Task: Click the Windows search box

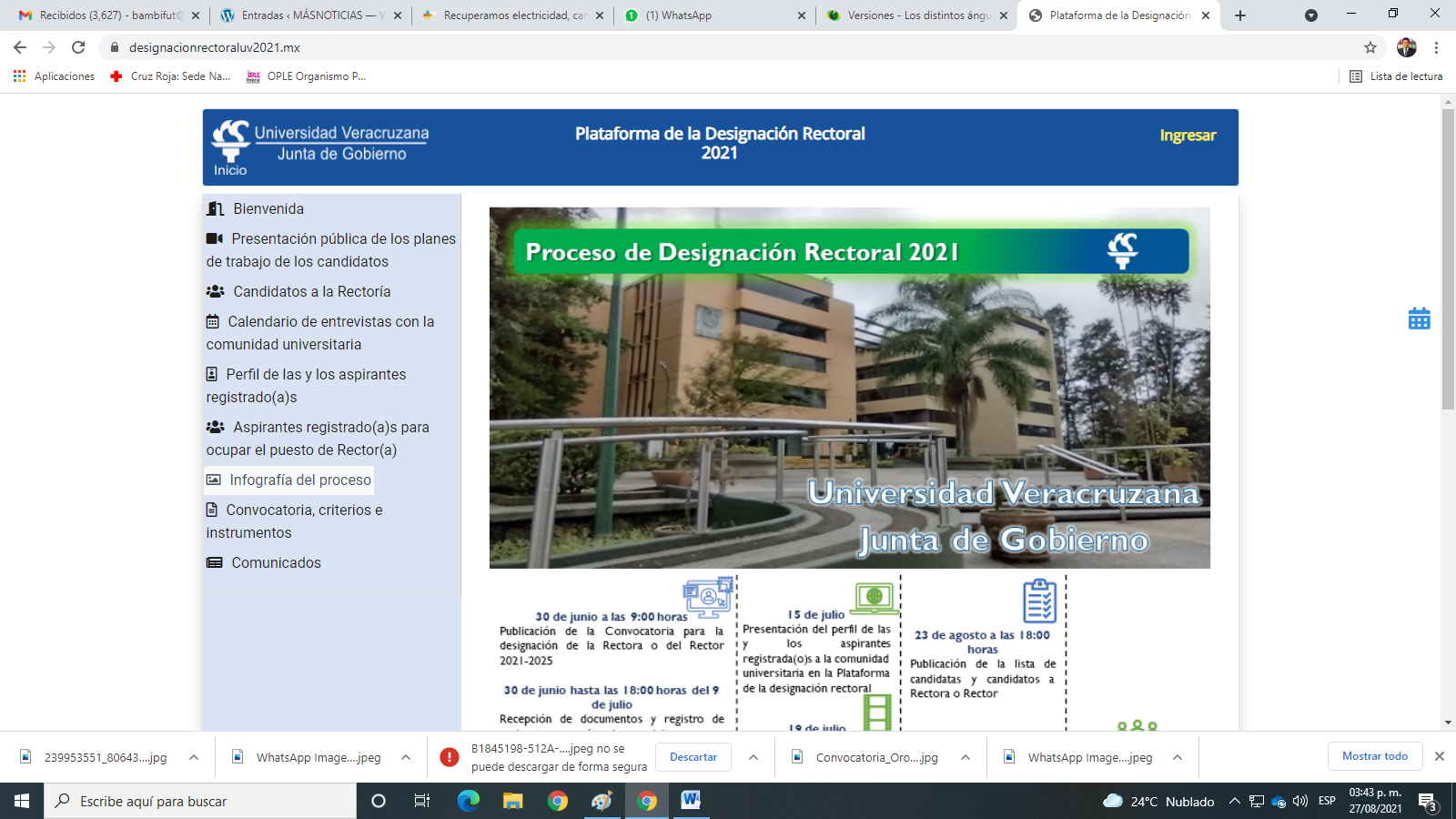Action: pyautogui.click(x=200, y=801)
